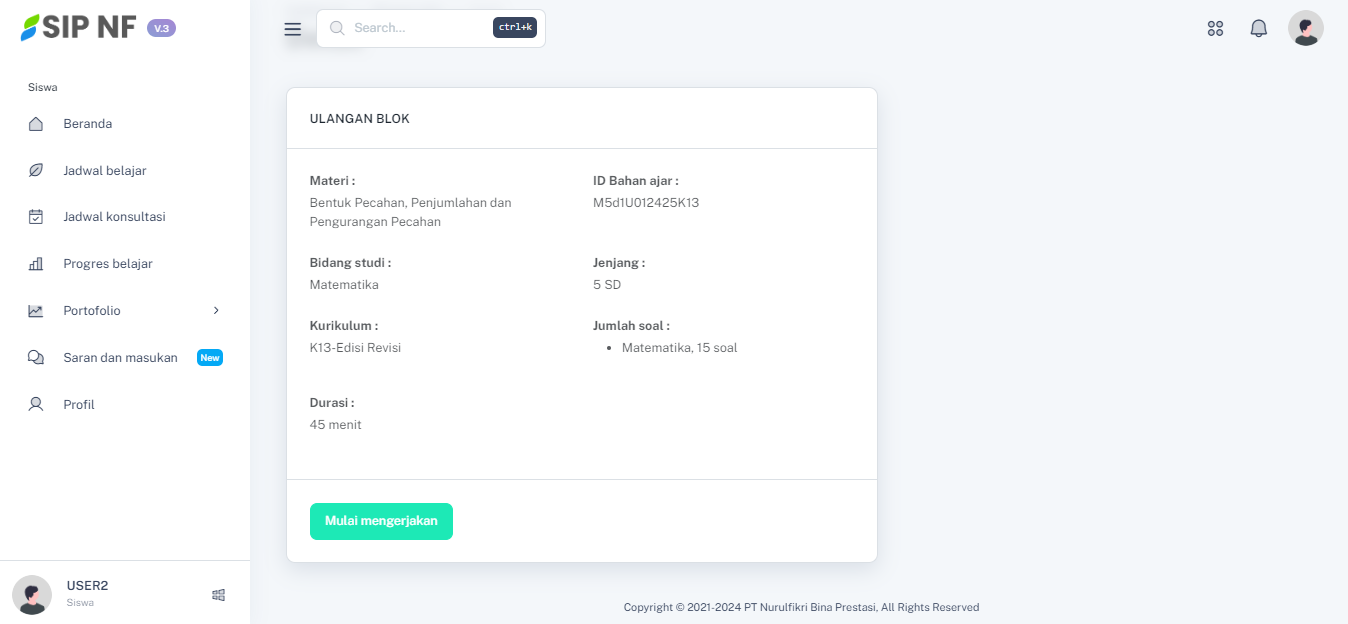This screenshot has width=1348, height=624.
Task: Open the Portofolio menu
Action: pyautogui.click(x=92, y=311)
